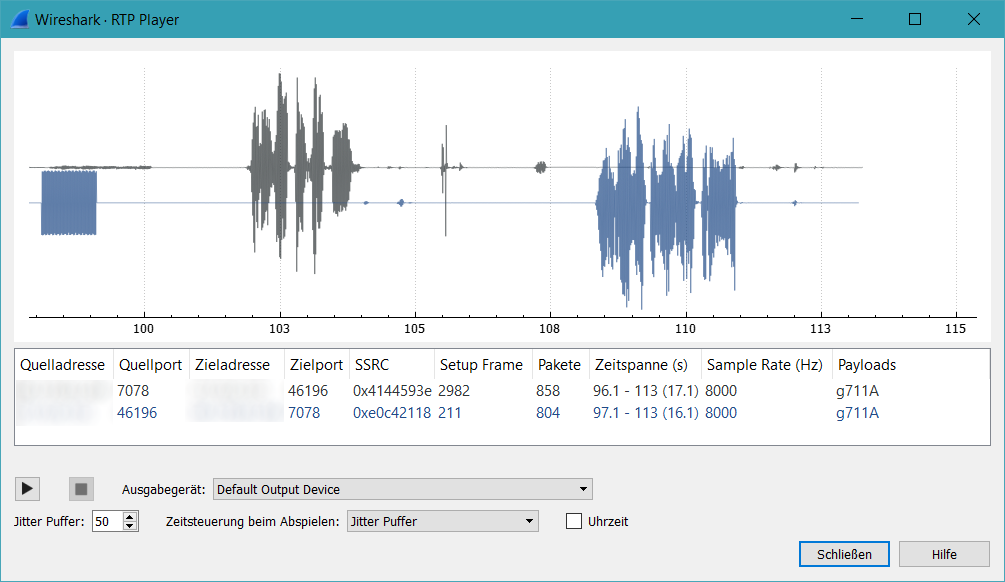Click time span 97.1 - 113 (16.1)
This screenshot has height=582, width=1005.
(x=645, y=413)
